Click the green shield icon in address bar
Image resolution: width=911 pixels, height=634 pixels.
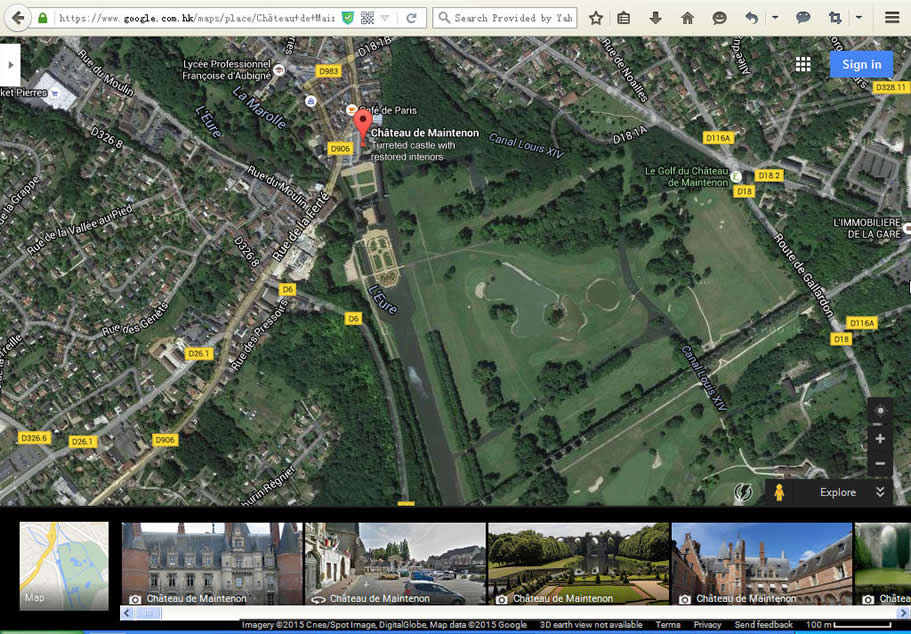[347, 18]
